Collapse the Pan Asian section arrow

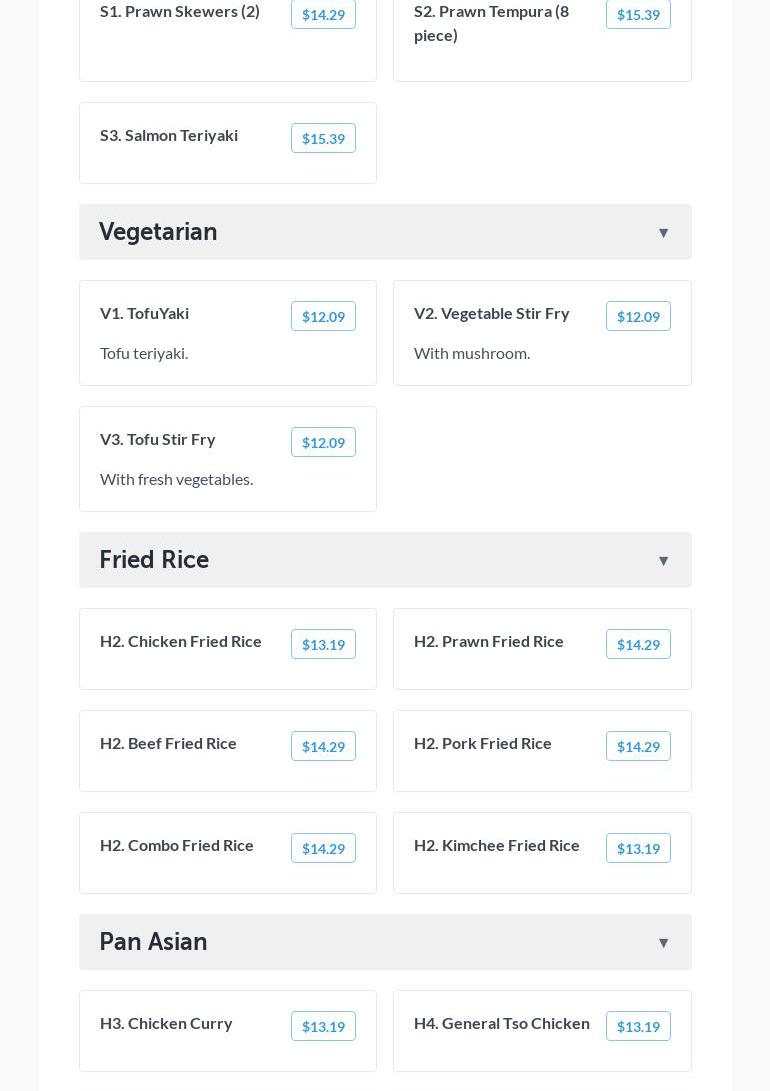(x=663, y=943)
